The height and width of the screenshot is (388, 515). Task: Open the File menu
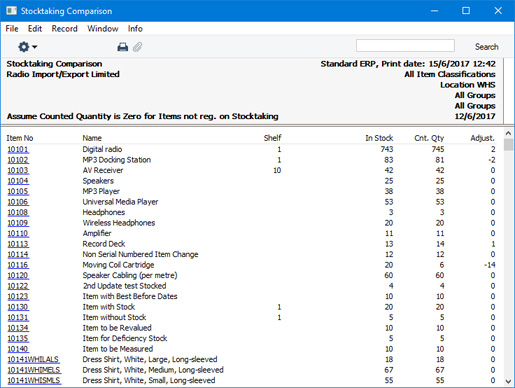pyautogui.click(x=12, y=29)
